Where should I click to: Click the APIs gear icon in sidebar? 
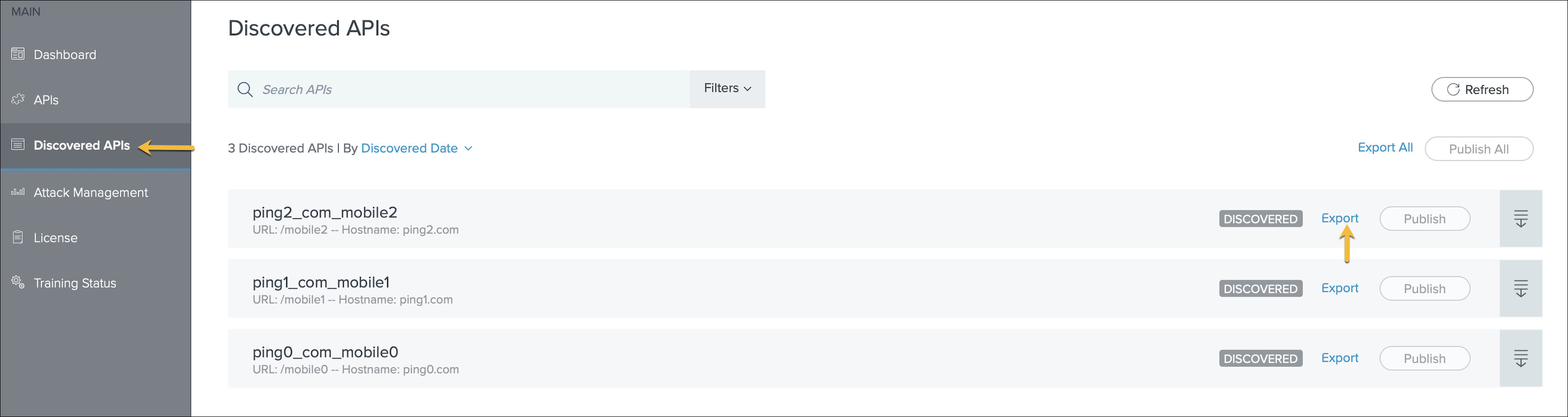[x=18, y=99]
